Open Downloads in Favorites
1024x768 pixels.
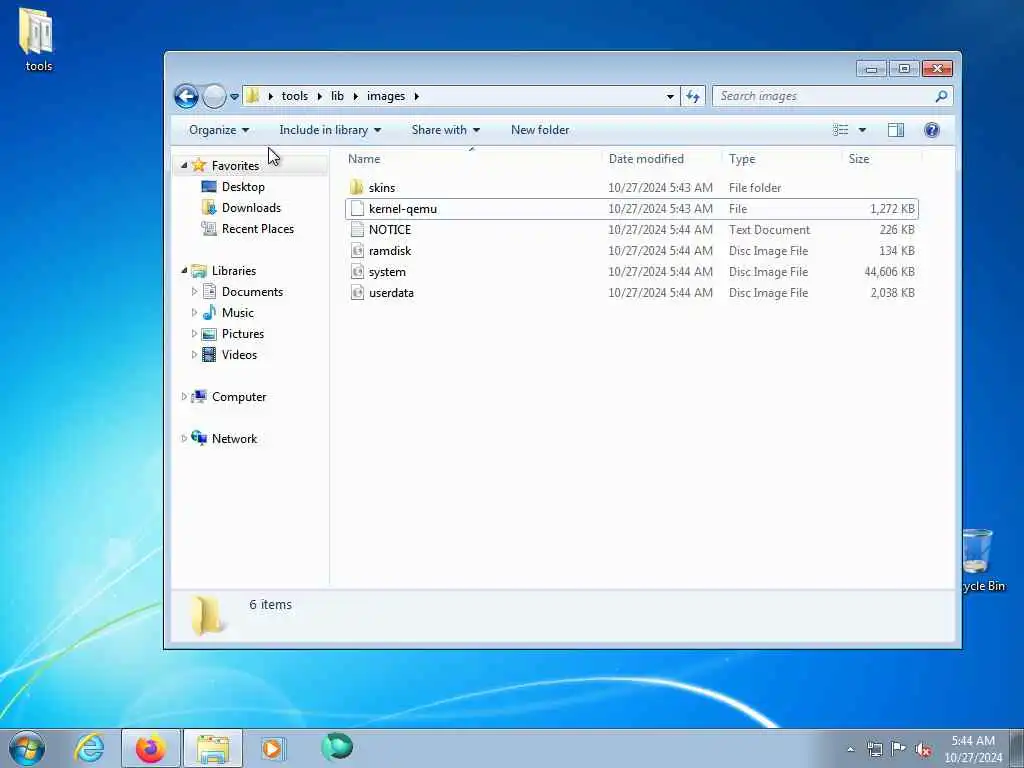click(251, 208)
